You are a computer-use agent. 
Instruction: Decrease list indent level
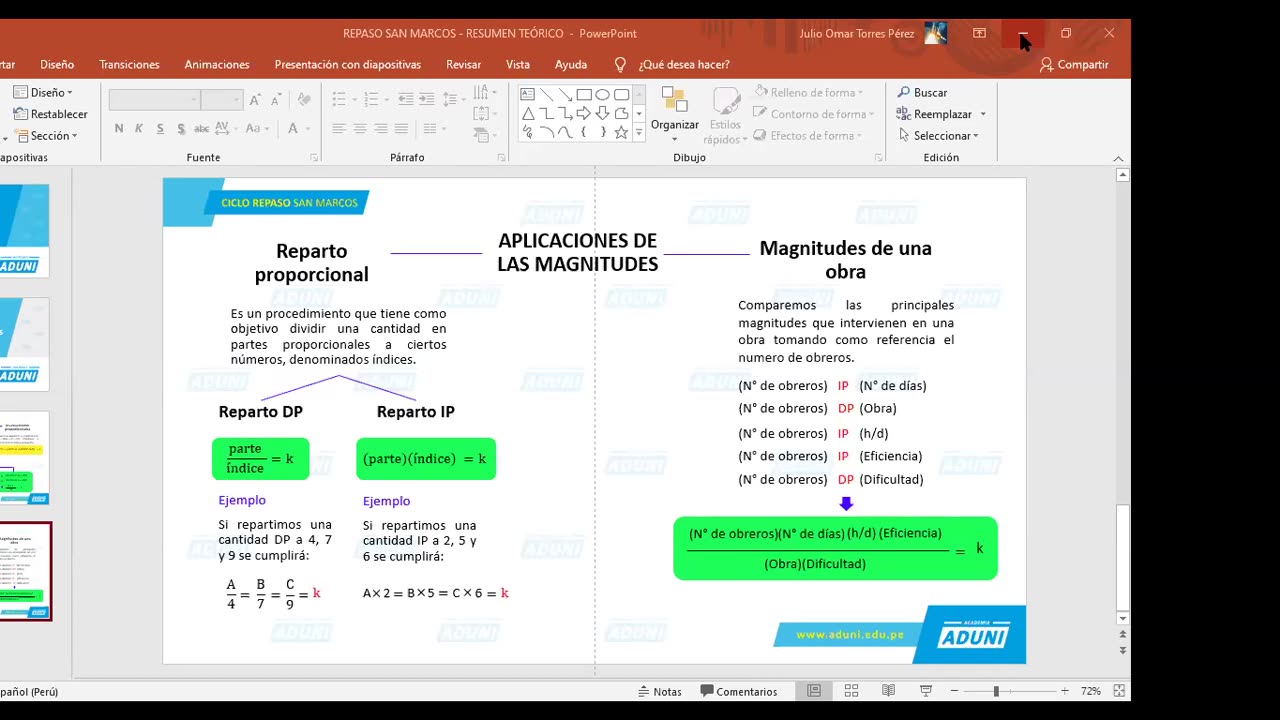pyautogui.click(x=406, y=100)
